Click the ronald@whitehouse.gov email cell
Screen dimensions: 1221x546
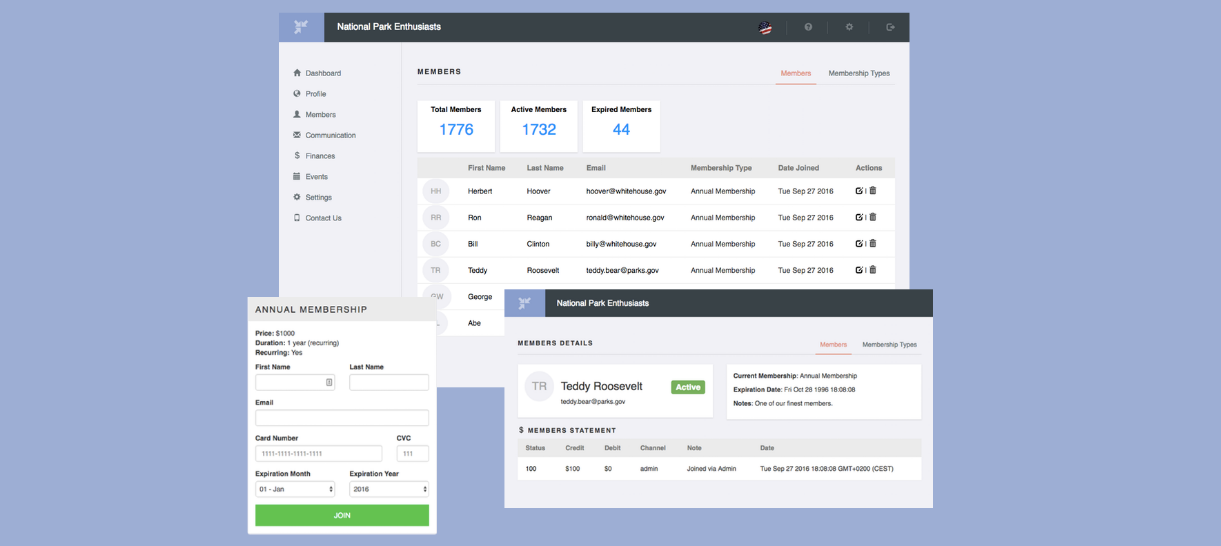[x=625, y=217]
